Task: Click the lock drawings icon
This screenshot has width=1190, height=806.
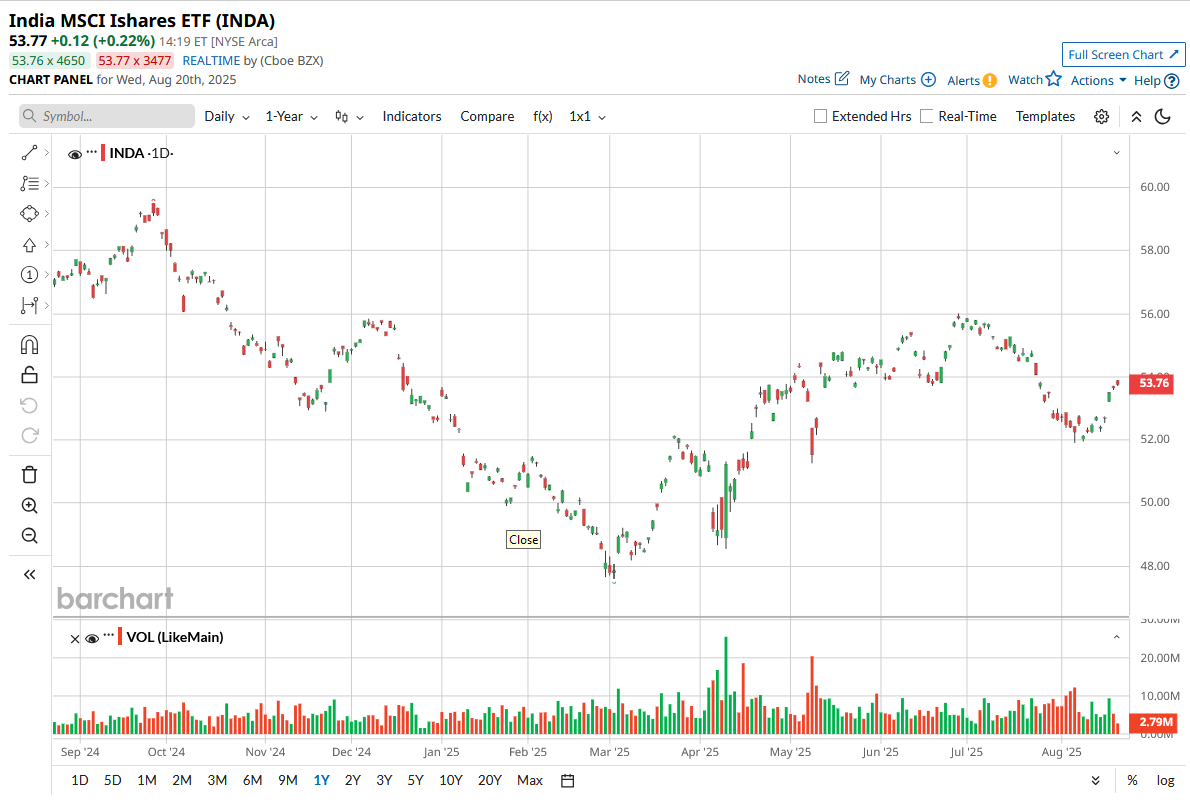Action: 29,375
